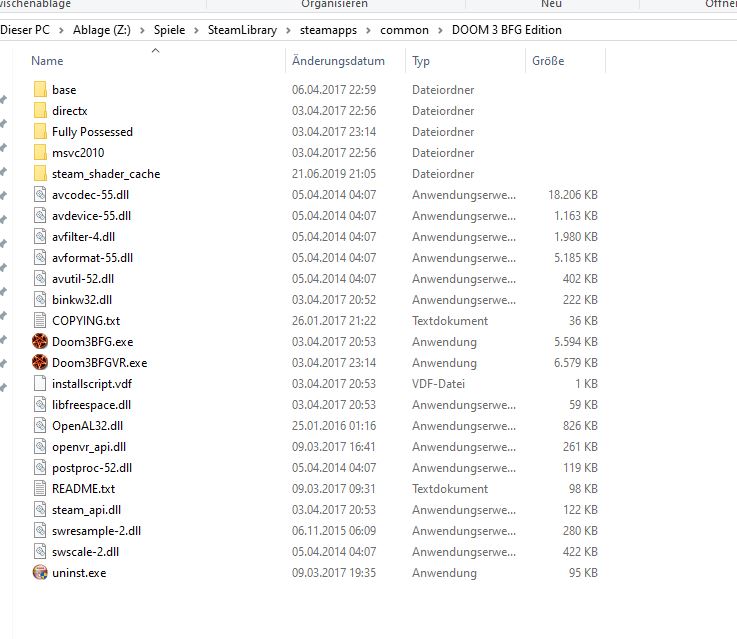737x639 pixels.
Task: Expand the chevron after SteamLibrary
Action: tap(288, 31)
